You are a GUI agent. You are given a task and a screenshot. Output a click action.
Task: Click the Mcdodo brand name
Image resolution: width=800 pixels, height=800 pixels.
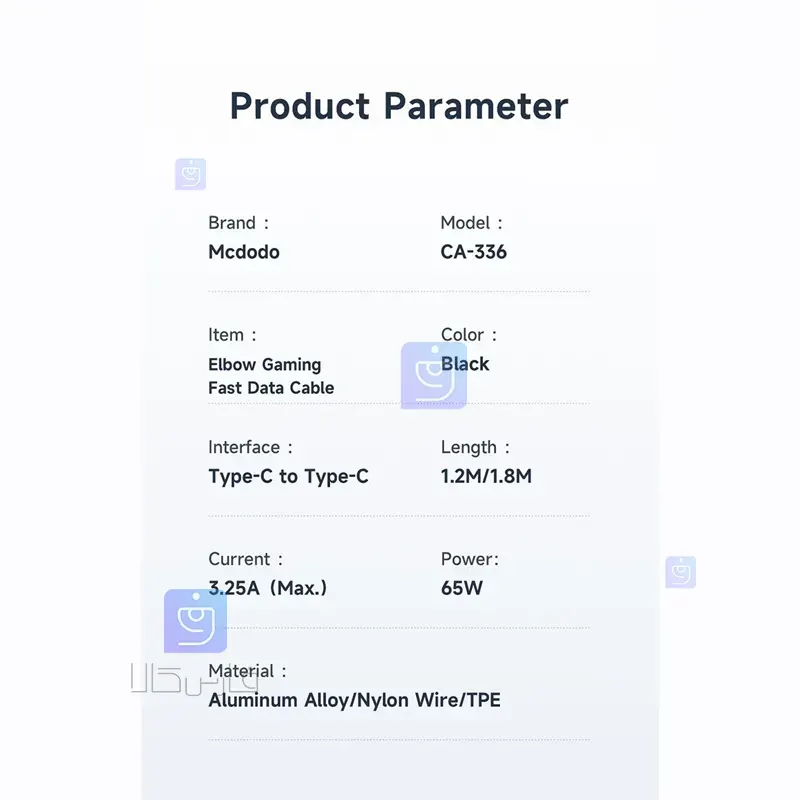[244, 252]
